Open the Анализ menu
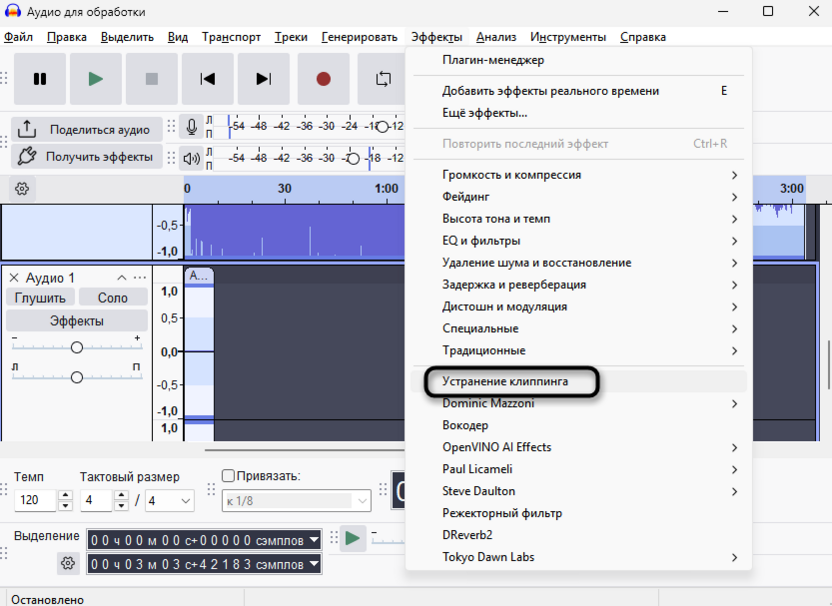Screen dimensions: 832x606 pos(496,37)
